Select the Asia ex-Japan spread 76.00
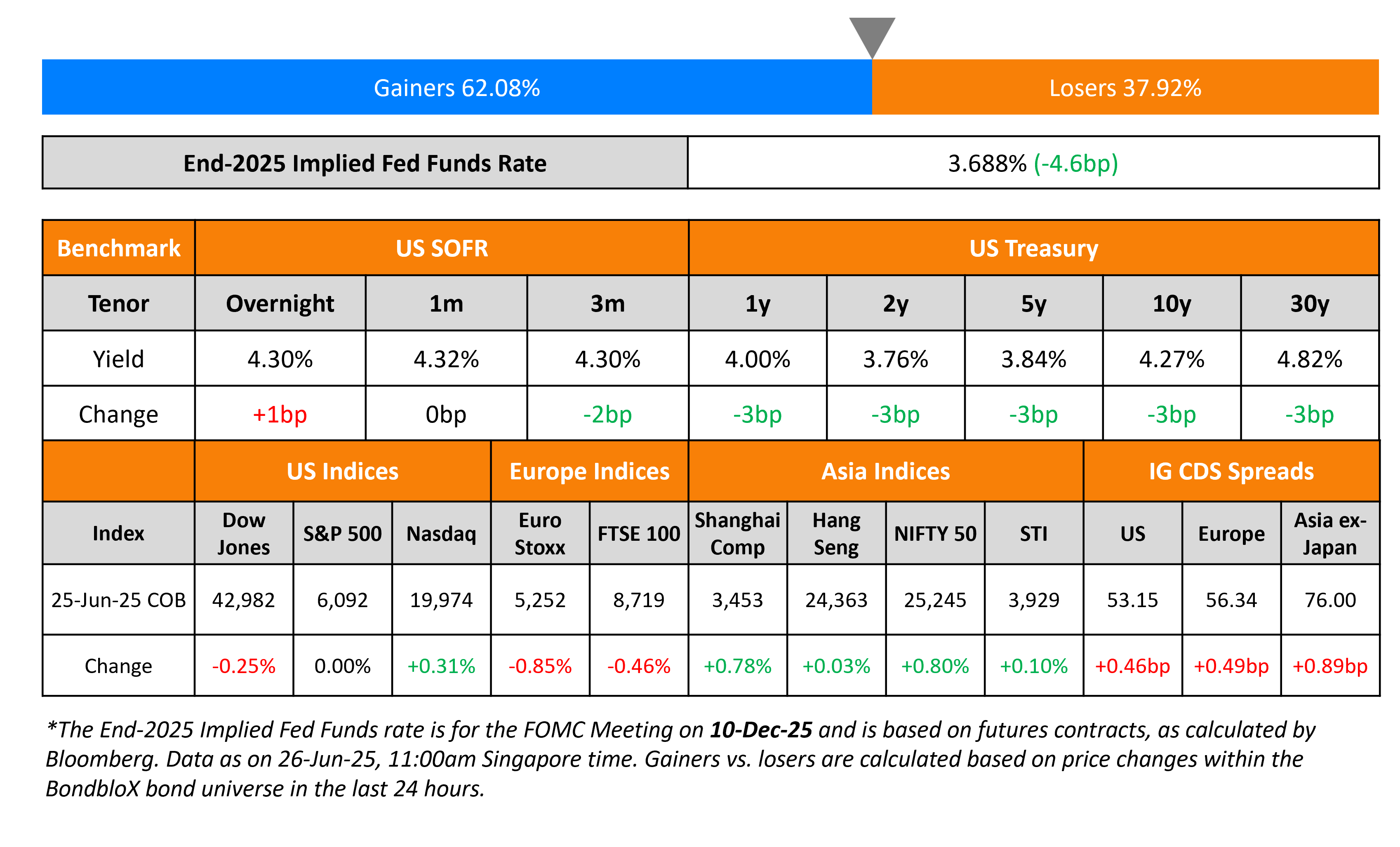The image size is (1400, 847). click(1330, 600)
